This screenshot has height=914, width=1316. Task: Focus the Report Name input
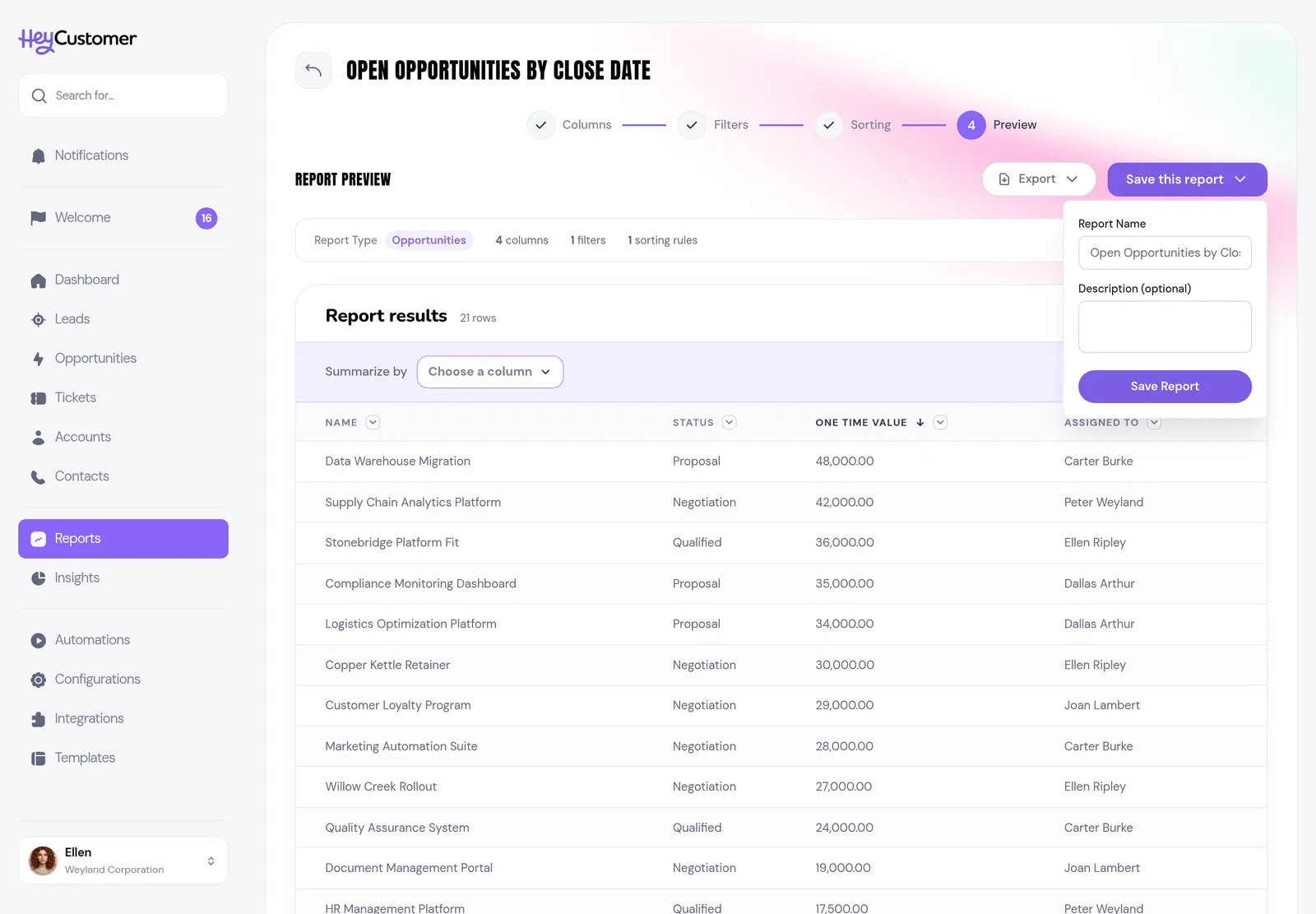[x=1165, y=253]
